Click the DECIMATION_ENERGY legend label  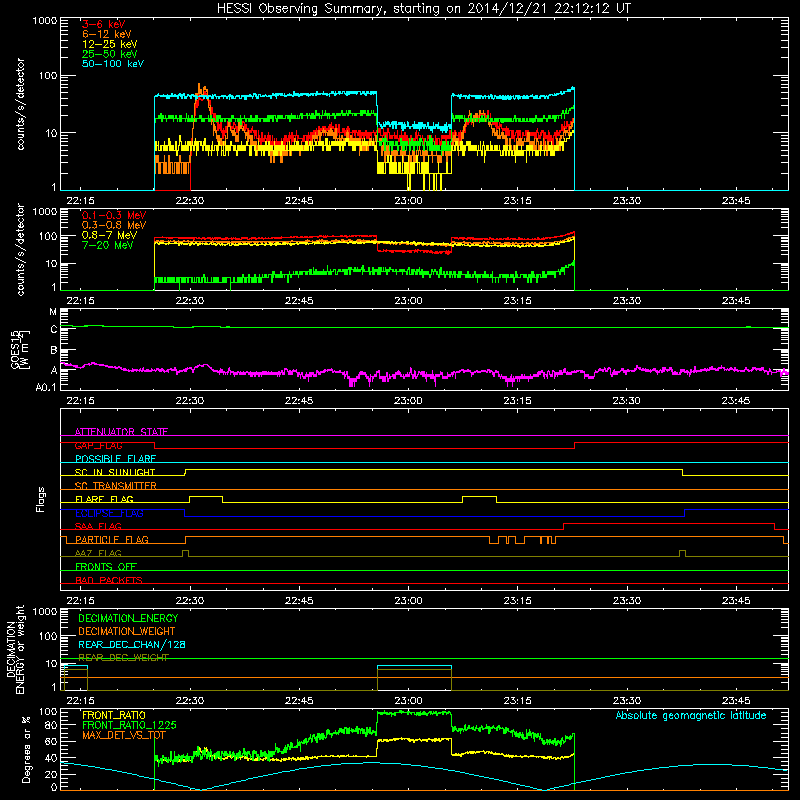(x=128, y=618)
